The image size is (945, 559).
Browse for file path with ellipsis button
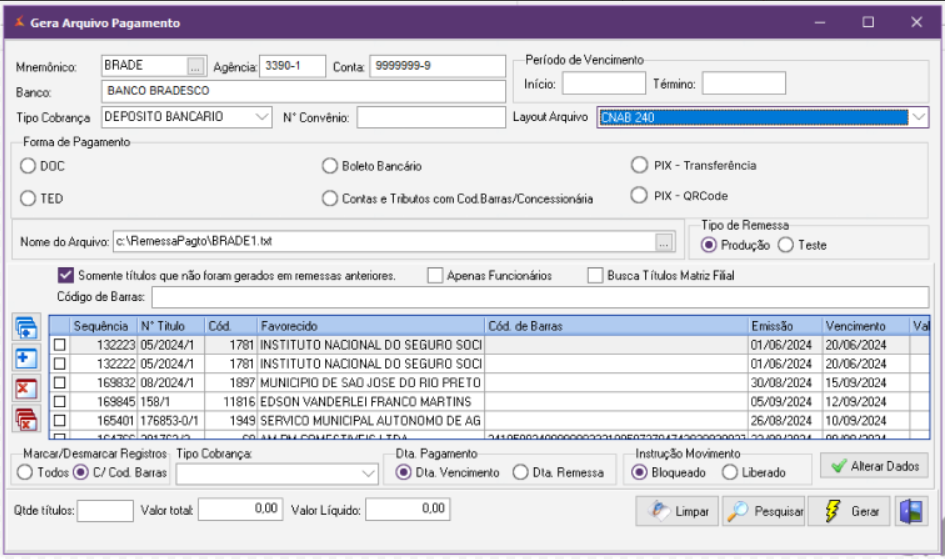point(663,242)
